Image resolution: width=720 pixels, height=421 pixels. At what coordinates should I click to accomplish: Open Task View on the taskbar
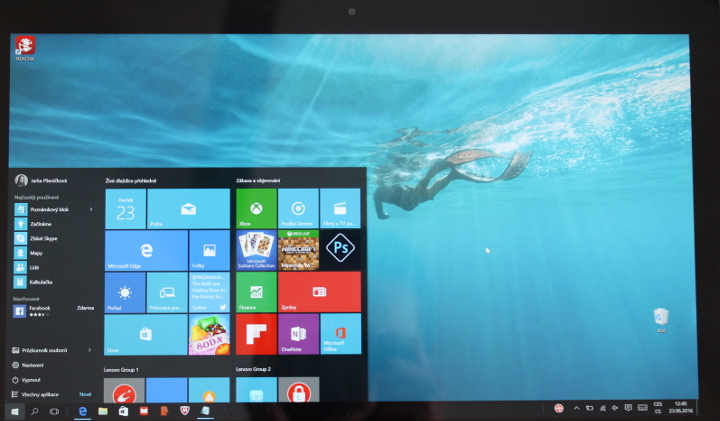54,412
